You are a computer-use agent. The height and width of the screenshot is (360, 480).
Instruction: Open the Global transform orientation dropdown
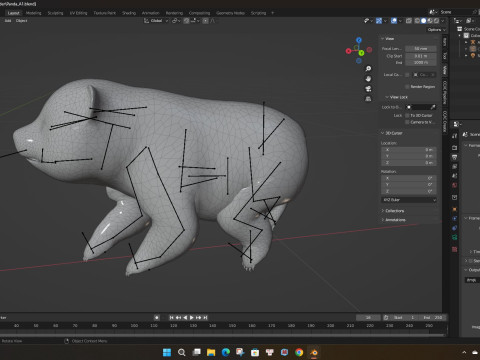(156, 21)
